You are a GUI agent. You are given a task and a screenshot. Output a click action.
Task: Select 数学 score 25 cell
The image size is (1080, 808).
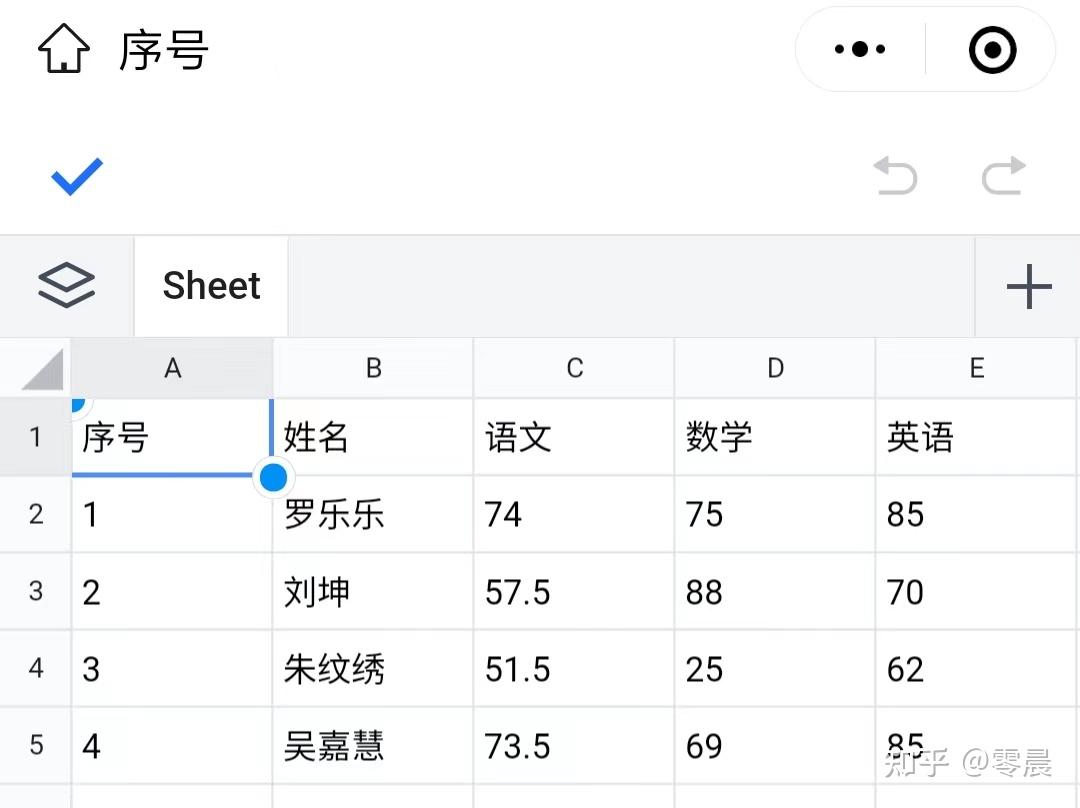776,668
